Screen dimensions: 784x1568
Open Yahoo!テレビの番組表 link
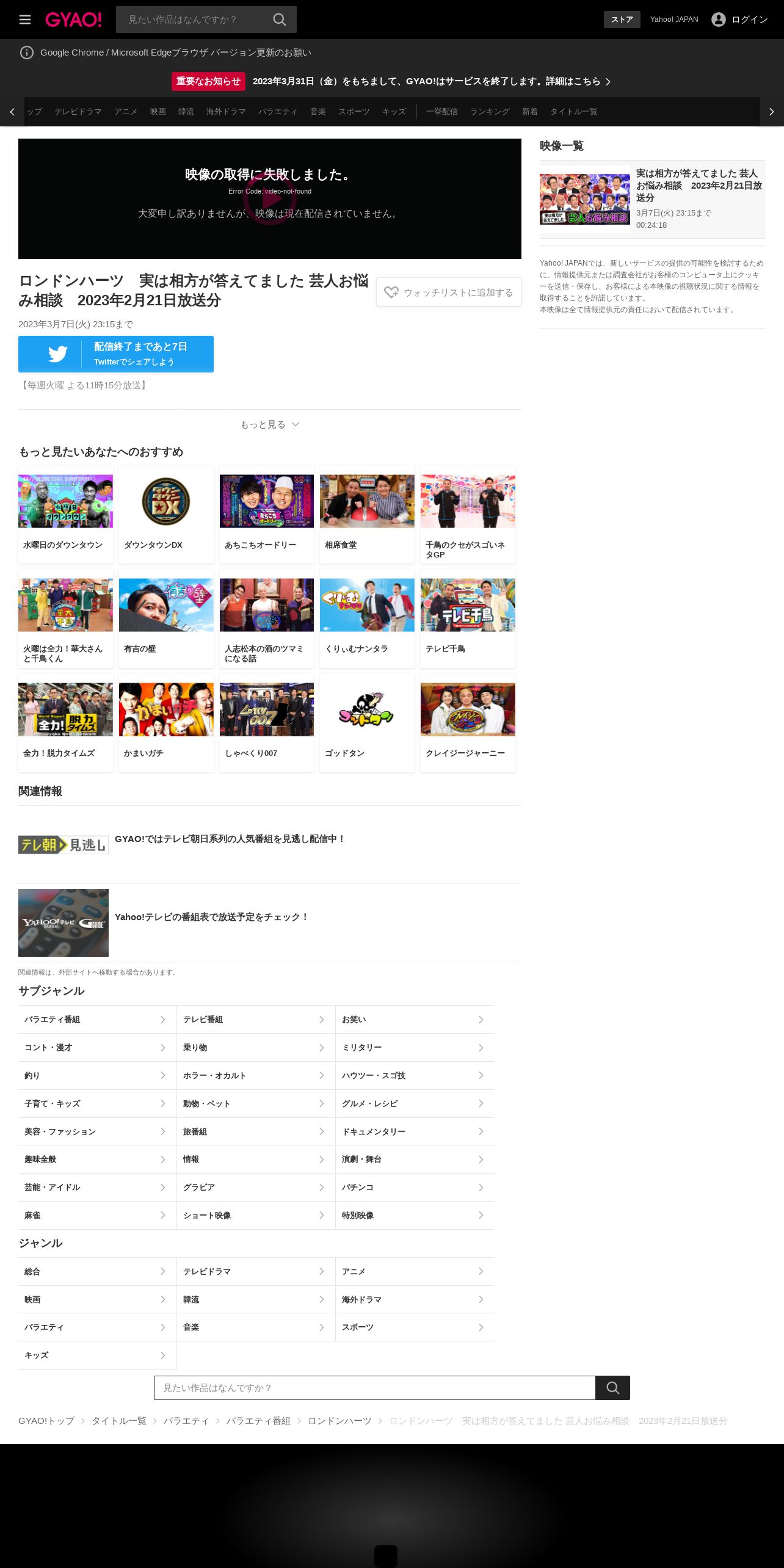[x=212, y=917]
